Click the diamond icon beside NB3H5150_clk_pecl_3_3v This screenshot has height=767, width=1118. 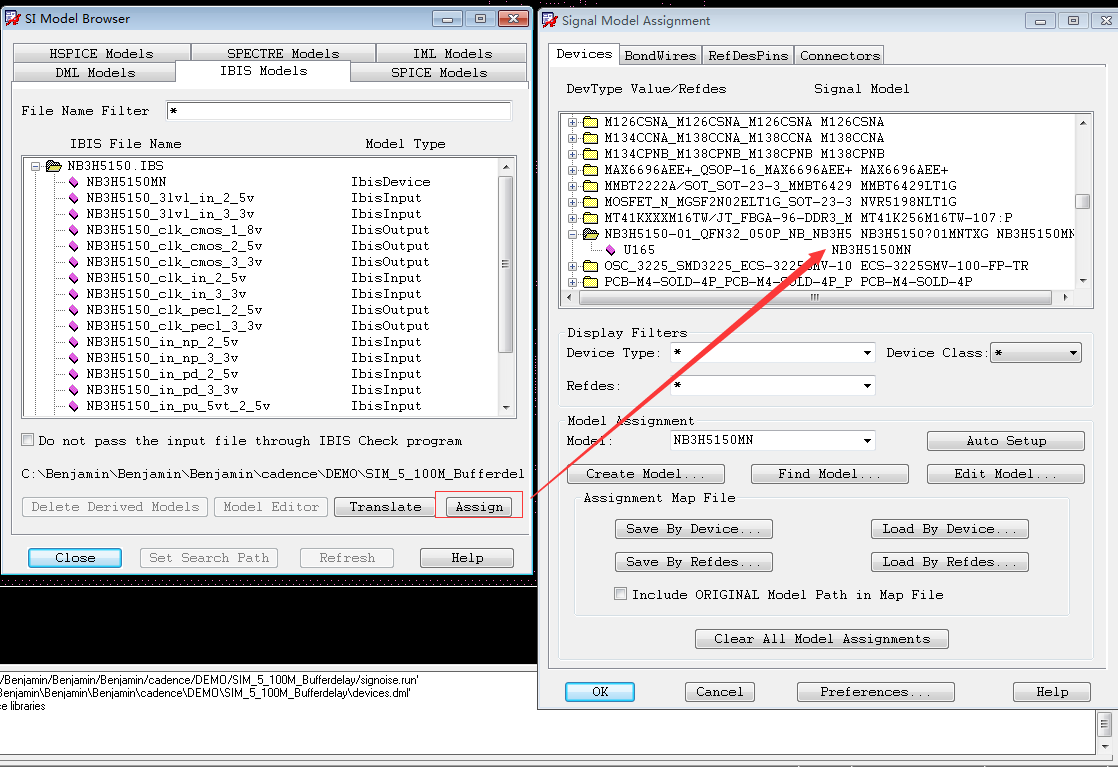(73, 326)
